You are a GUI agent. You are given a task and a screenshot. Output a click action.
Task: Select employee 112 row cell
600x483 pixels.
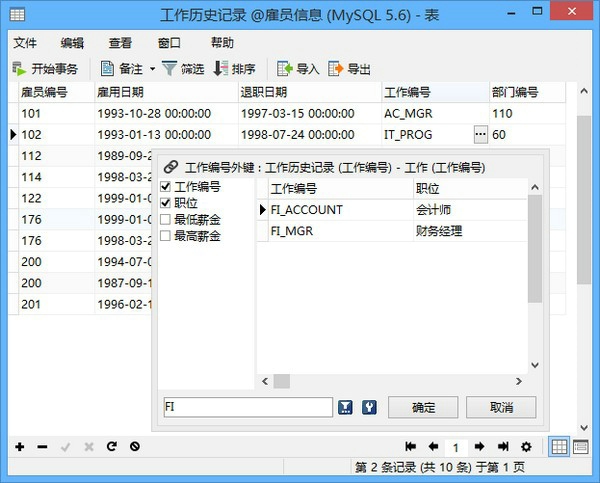56,156
